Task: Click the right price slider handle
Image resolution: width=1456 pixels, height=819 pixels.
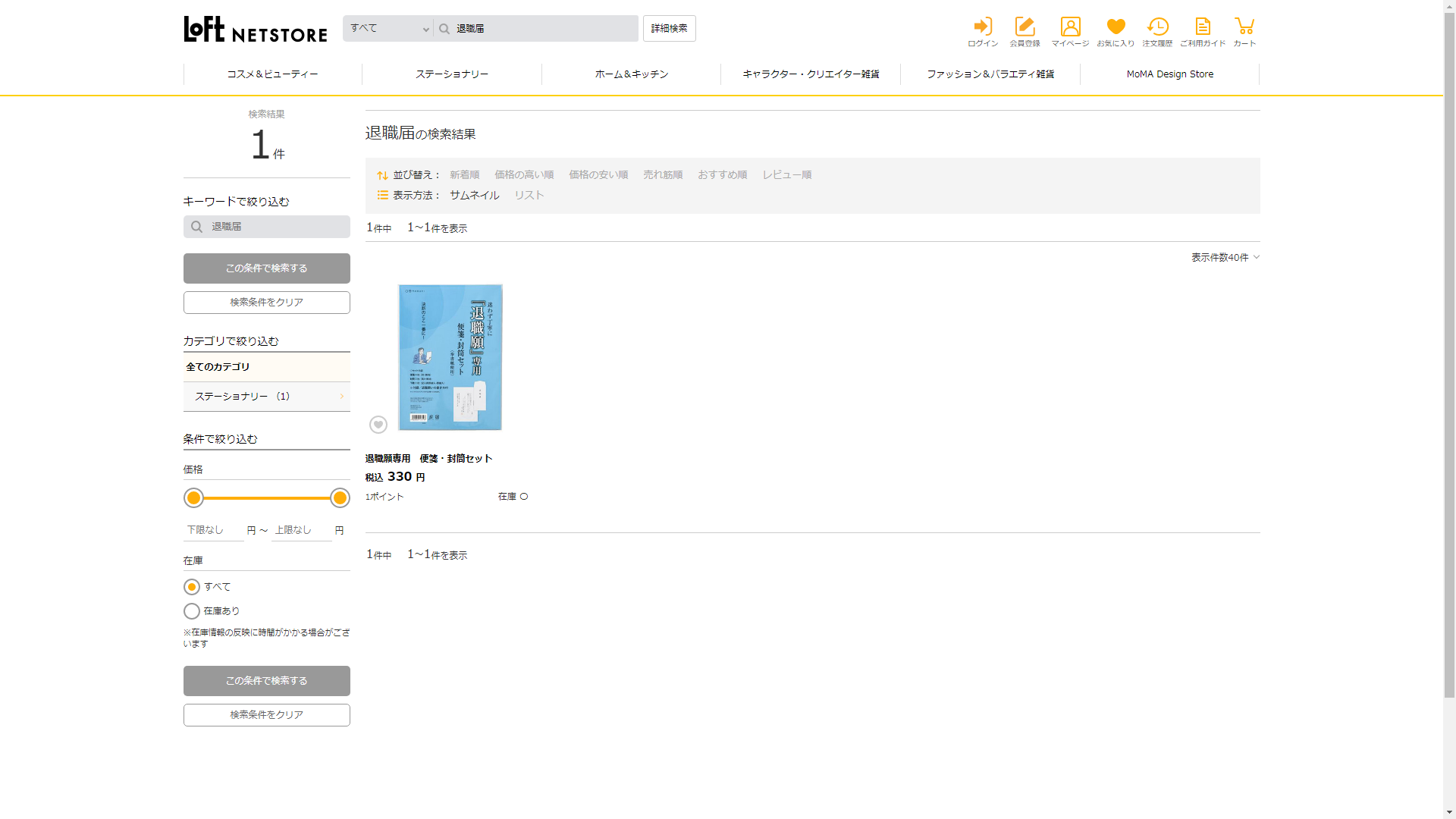Action: coord(340,498)
